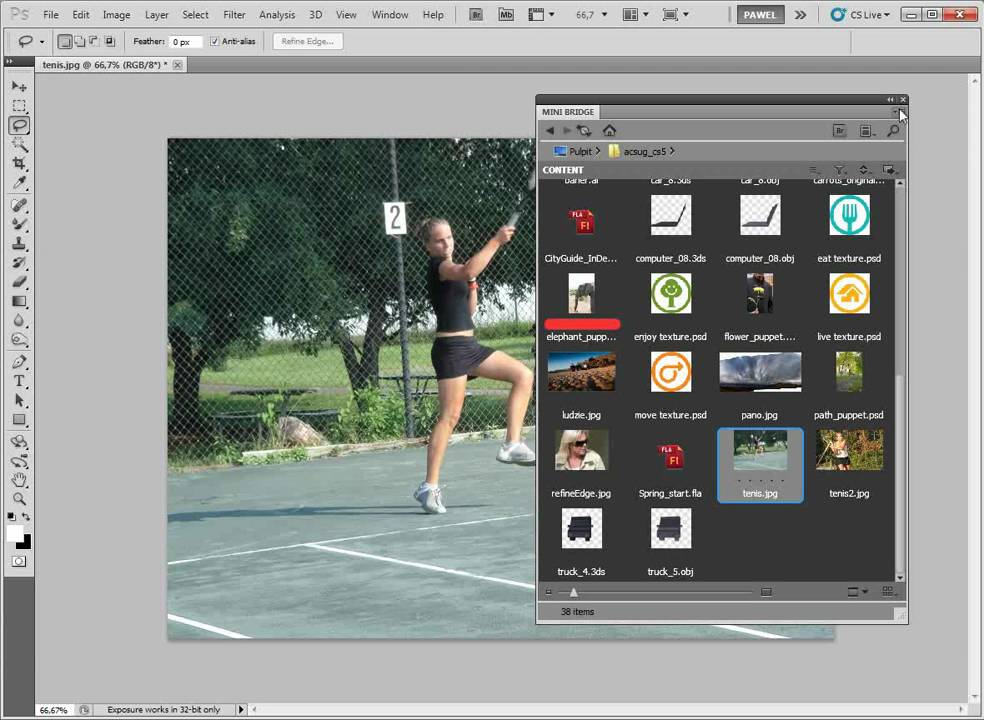Select the History Brush tool
Viewport: 984px width, 720px height.
19,262
